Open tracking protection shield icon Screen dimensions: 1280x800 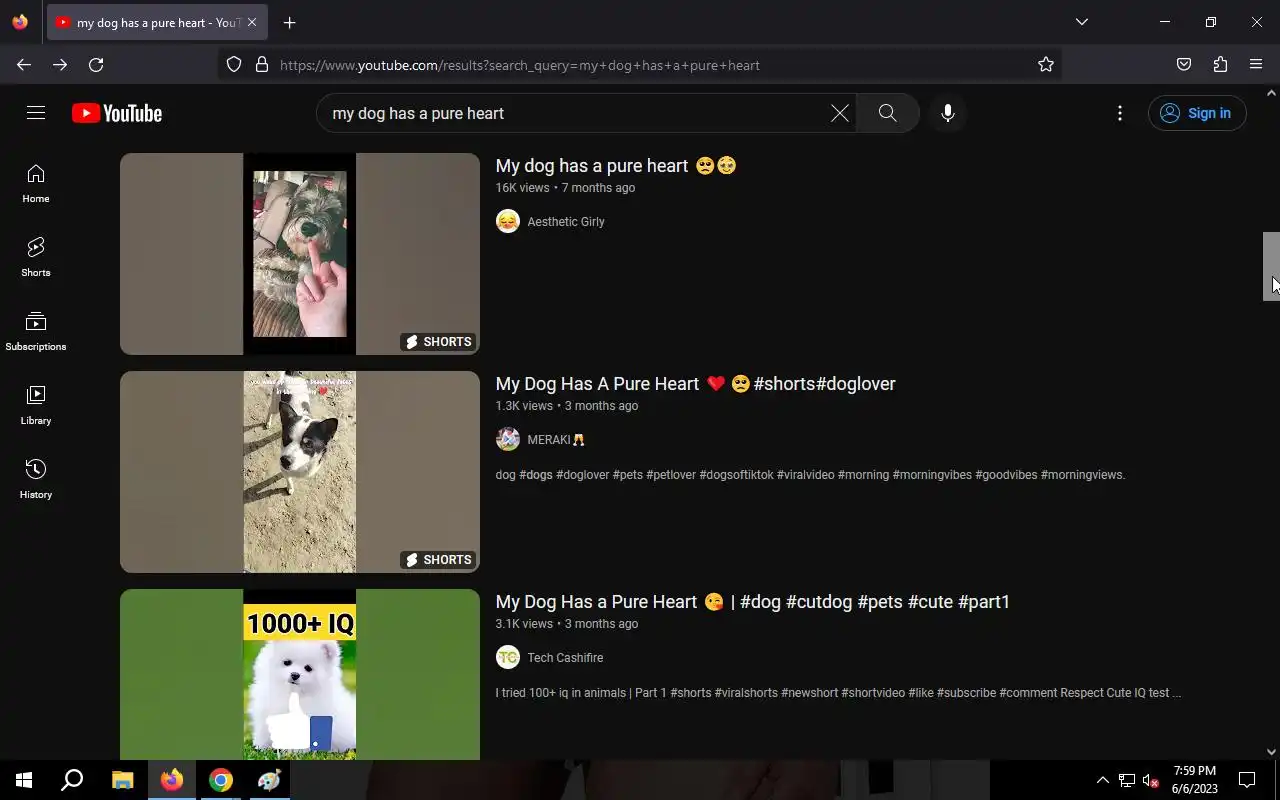[x=234, y=64]
